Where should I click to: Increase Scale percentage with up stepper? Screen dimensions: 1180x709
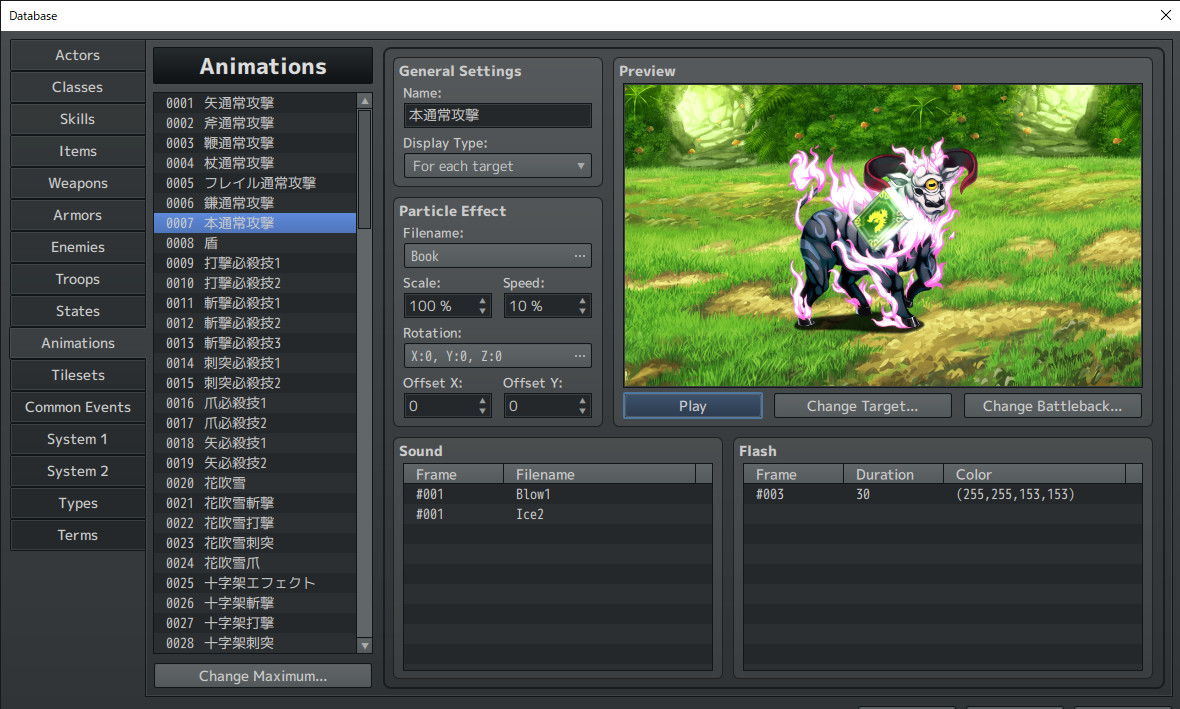click(481, 300)
